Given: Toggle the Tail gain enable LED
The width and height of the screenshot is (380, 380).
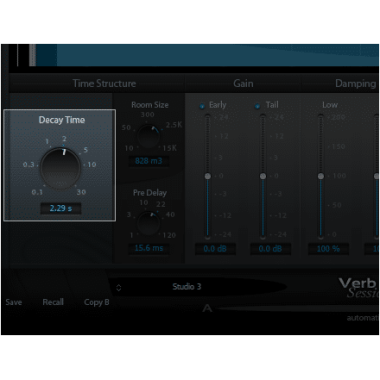Looking at the screenshot, I should tap(257, 106).
